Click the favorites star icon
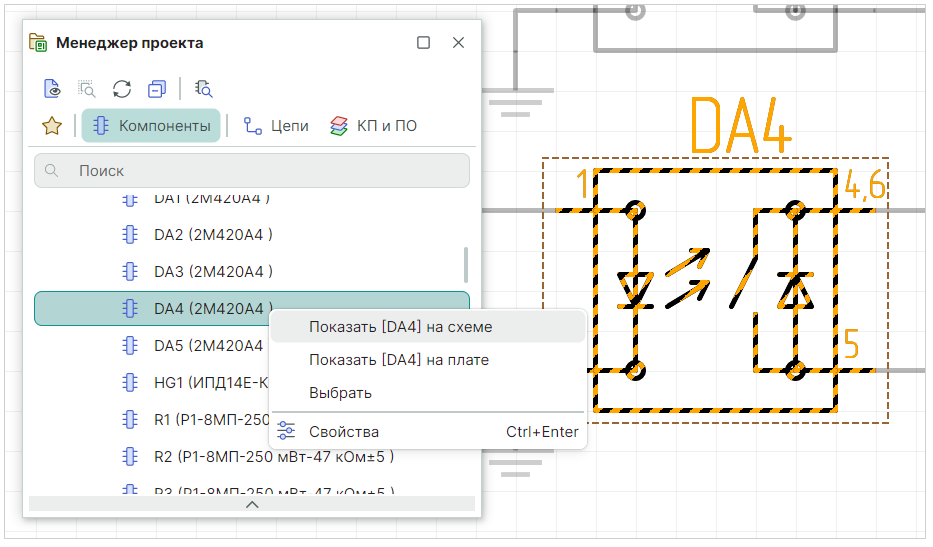Screen dimensions: 933x547 pos(52,126)
